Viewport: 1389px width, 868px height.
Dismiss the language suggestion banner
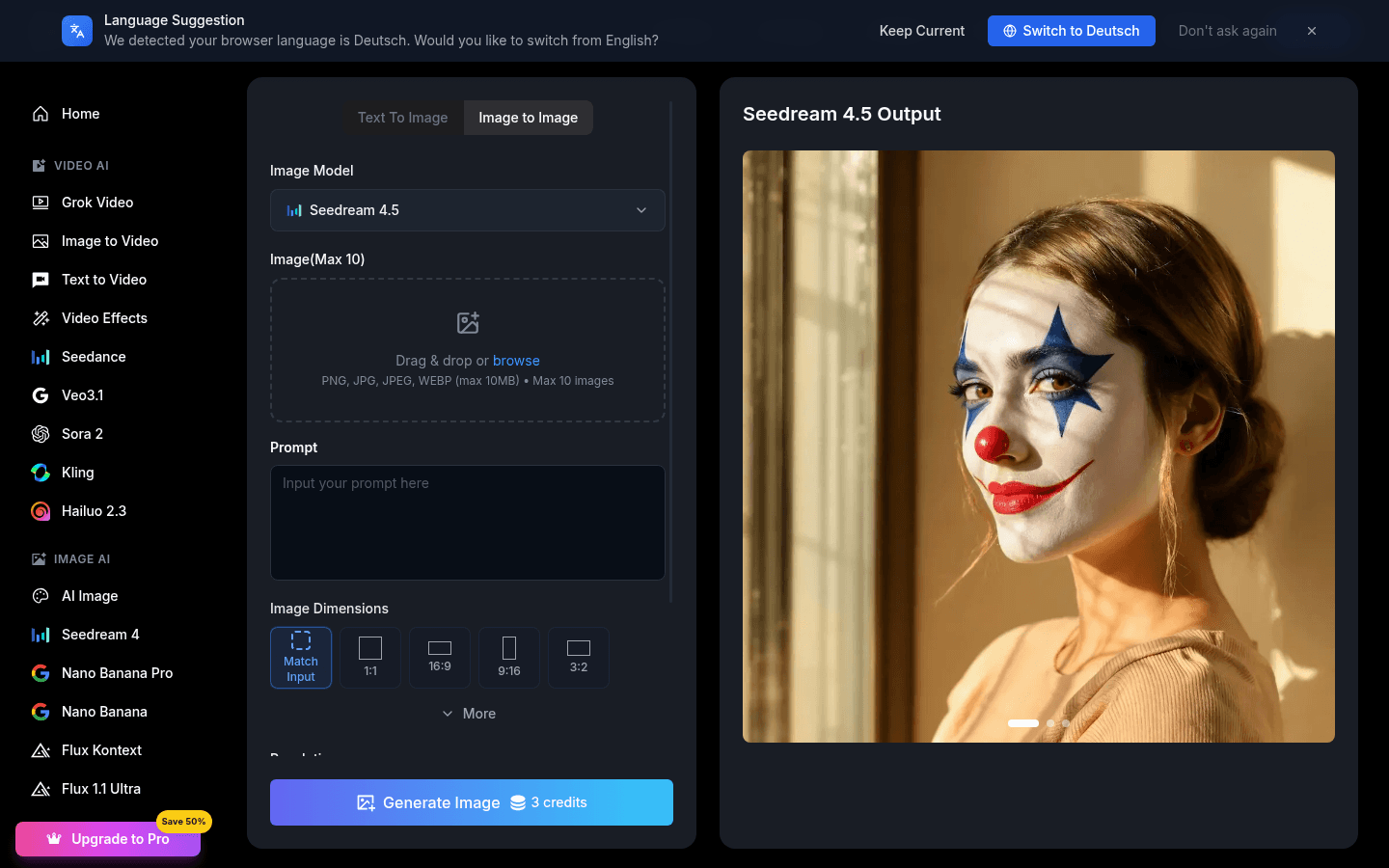(1312, 31)
